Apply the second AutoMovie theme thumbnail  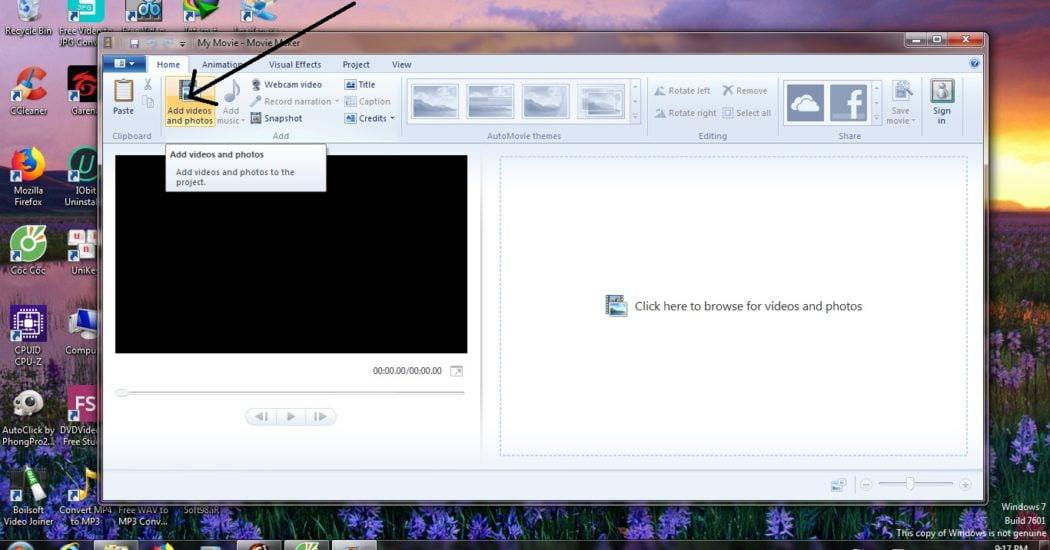[x=490, y=102]
